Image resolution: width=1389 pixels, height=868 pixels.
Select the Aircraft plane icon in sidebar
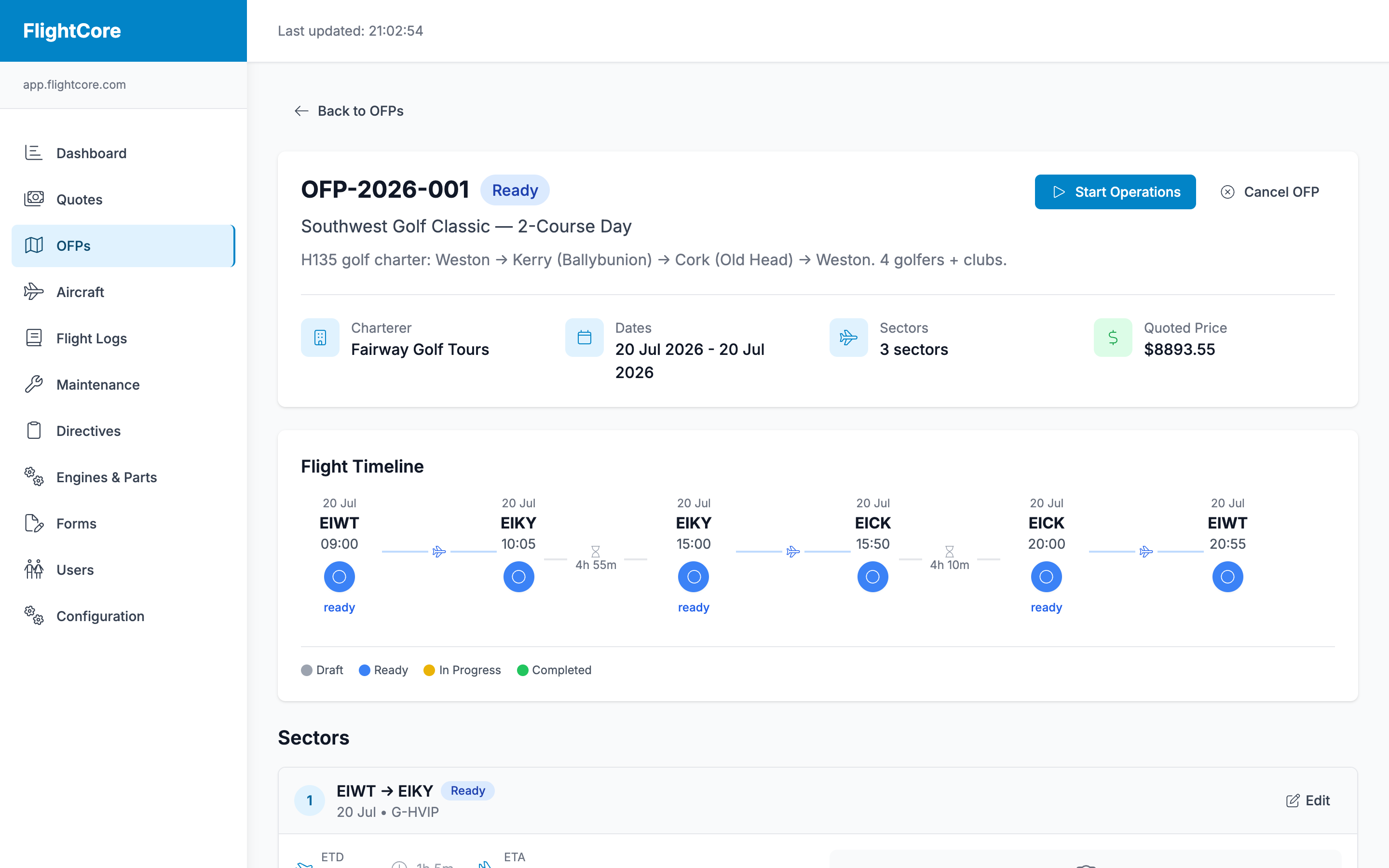click(34, 292)
